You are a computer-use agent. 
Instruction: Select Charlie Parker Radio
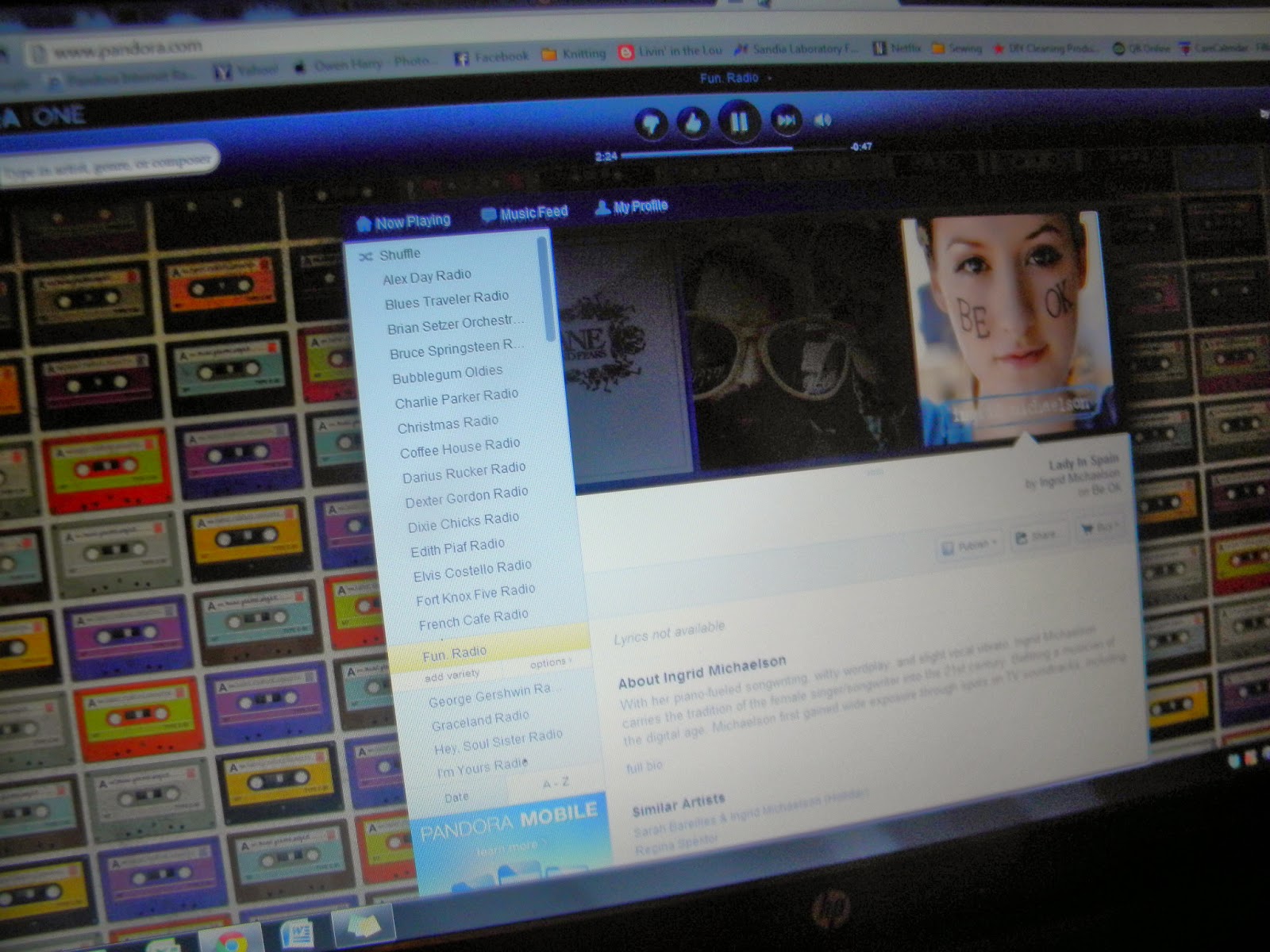tap(456, 398)
